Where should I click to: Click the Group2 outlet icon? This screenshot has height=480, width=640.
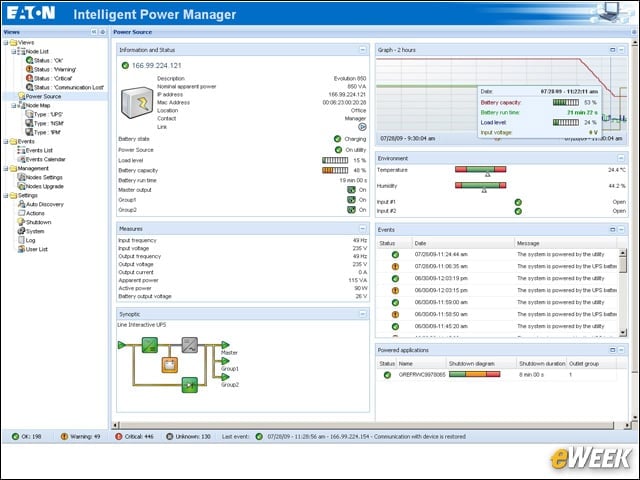(x=351, y=209)
